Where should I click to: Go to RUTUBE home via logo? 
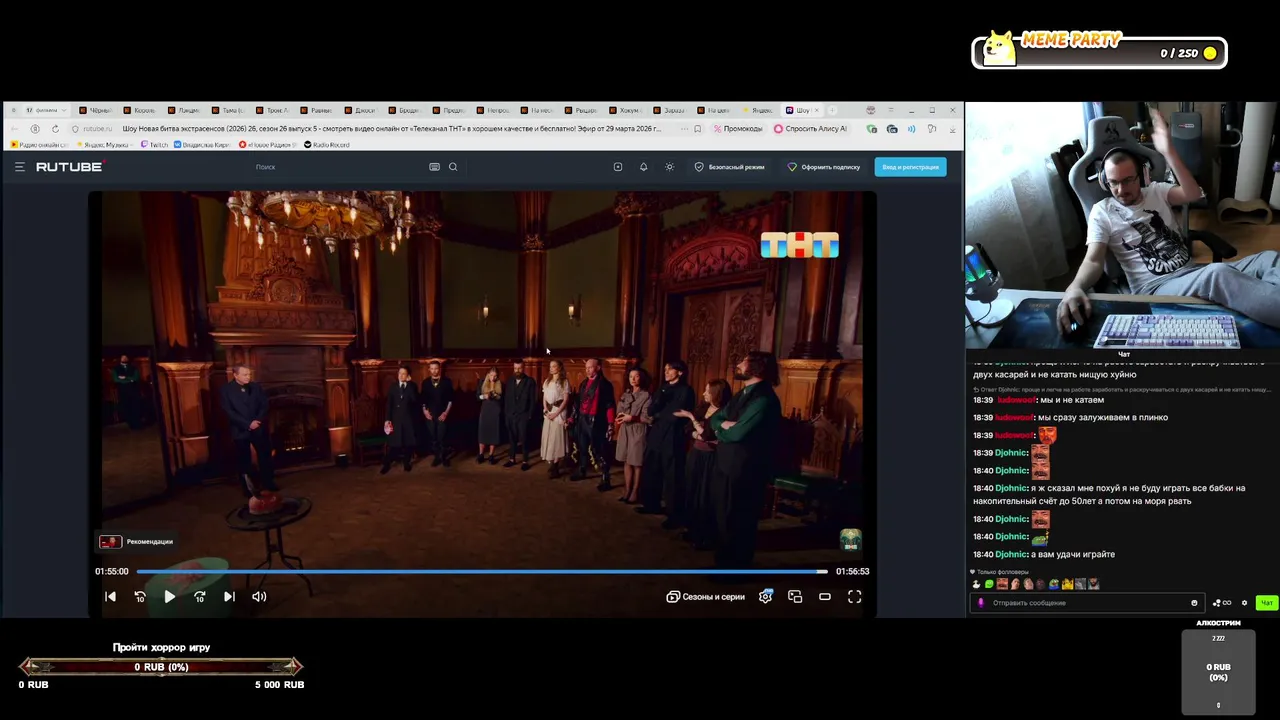coord(70,167)
